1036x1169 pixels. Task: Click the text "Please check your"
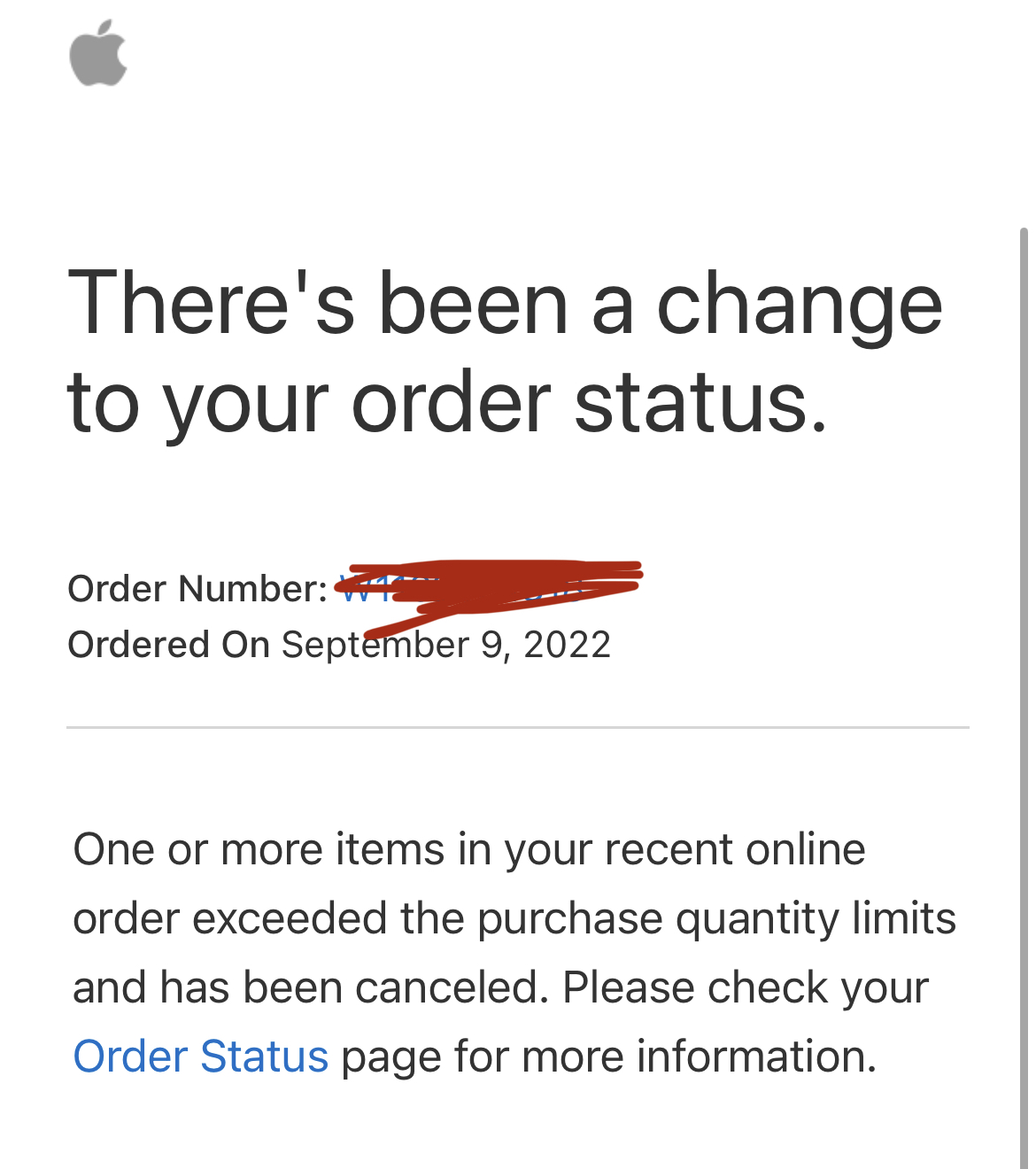(746, 987)
